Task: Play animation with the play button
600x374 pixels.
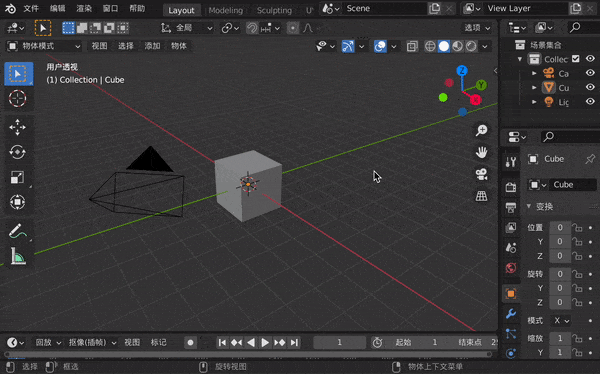Action: pyautogui.click(x=265, y=343)
